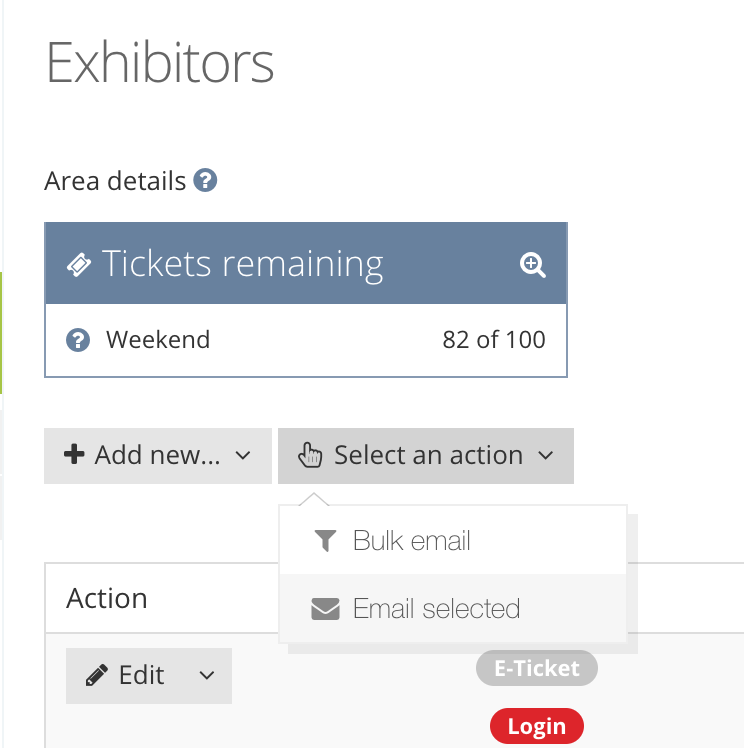Click the magnifier zoom icon in Tickets remaining
This screenshot has width=744, height=748.
(x=533, y=265)
